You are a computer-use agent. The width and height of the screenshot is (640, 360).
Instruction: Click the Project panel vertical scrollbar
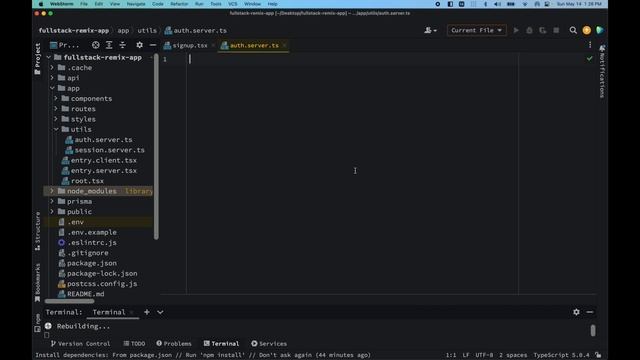click(156, 146)
